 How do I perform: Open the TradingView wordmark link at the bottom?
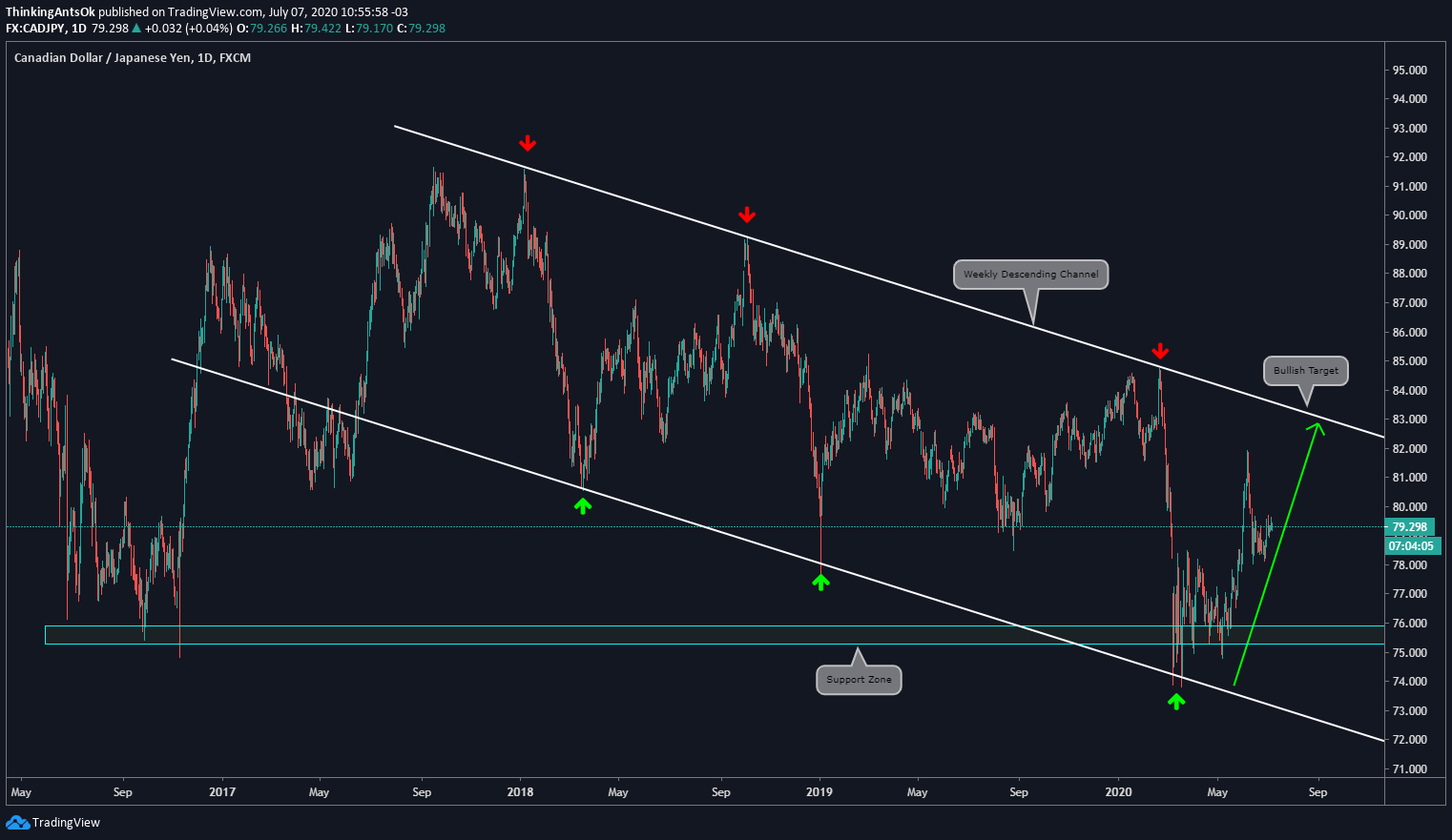(x=66, y=822)
